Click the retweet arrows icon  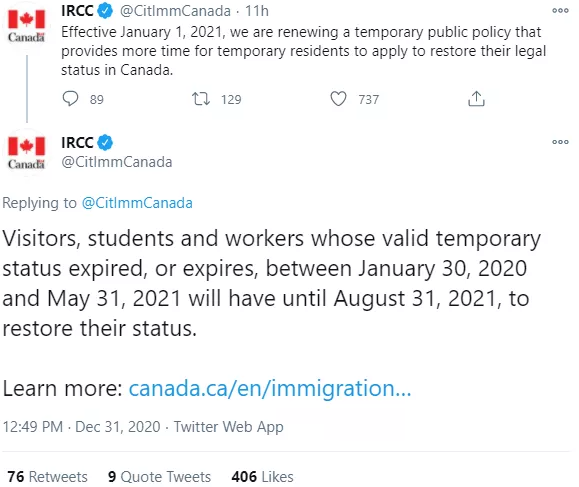click(x=201, y=99)
